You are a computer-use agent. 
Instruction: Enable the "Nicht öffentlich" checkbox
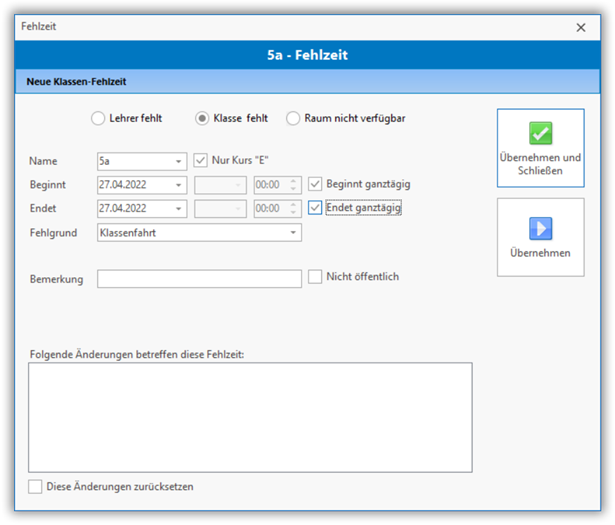coord(316,276)
